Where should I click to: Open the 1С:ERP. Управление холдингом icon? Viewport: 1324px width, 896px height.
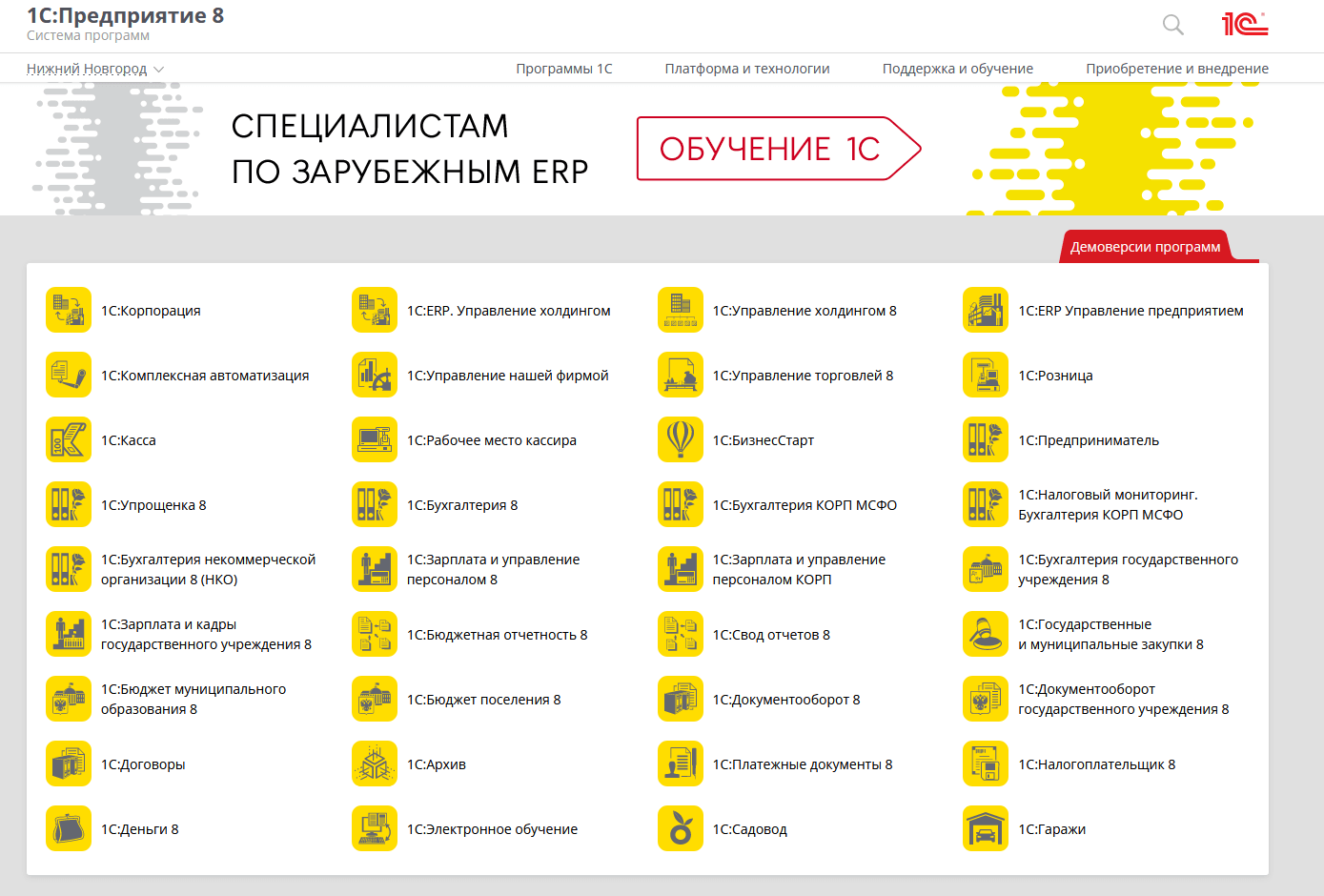(375, 311)
